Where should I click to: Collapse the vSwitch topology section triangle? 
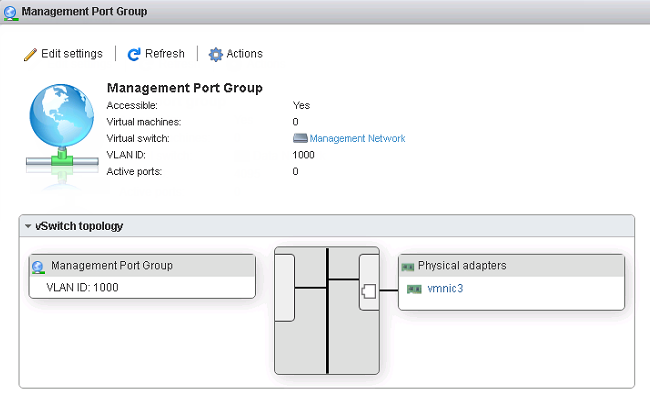coord(27,226)
